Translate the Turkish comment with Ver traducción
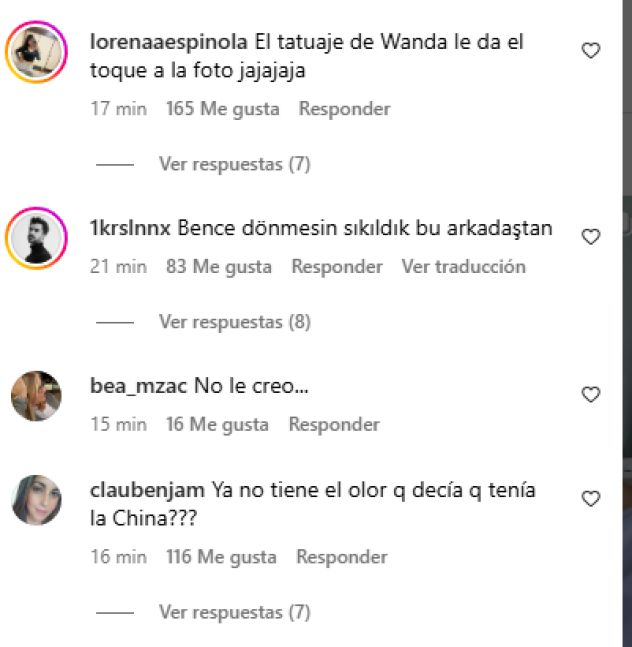The width and height of the screenshot is (632, 647). 464,267
